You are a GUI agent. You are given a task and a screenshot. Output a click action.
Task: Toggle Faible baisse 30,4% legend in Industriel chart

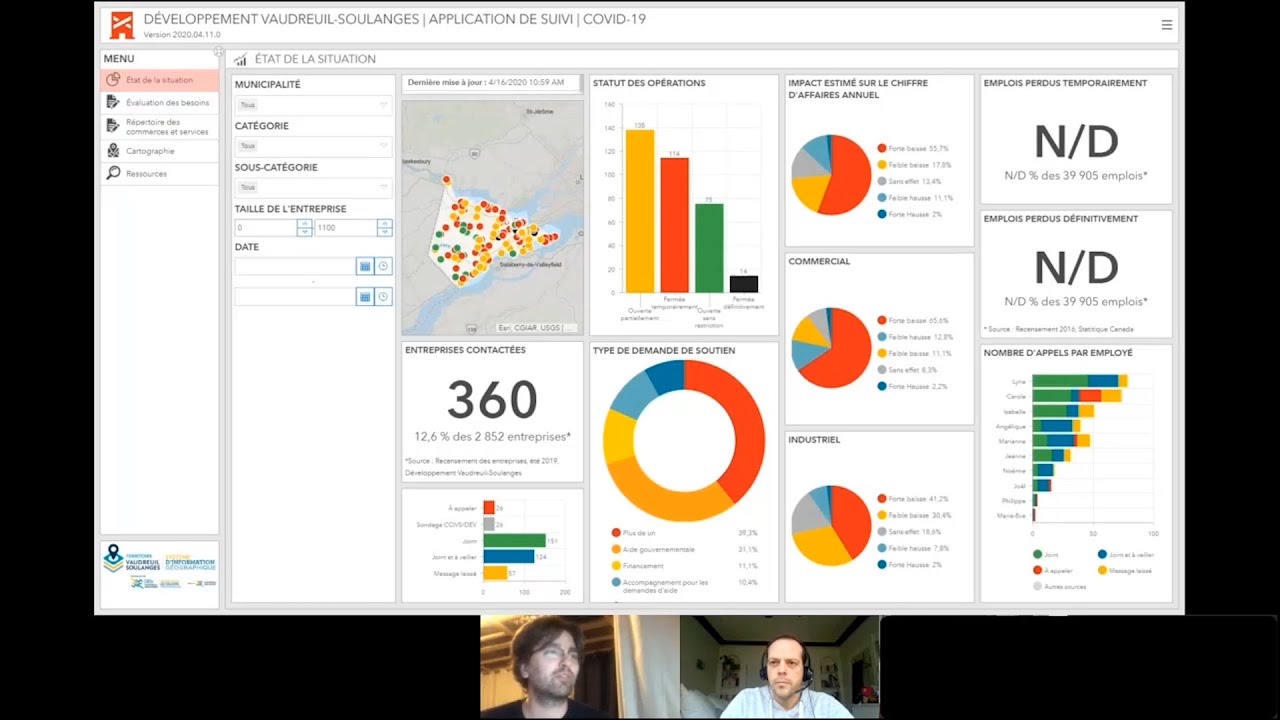pos(914,515)
